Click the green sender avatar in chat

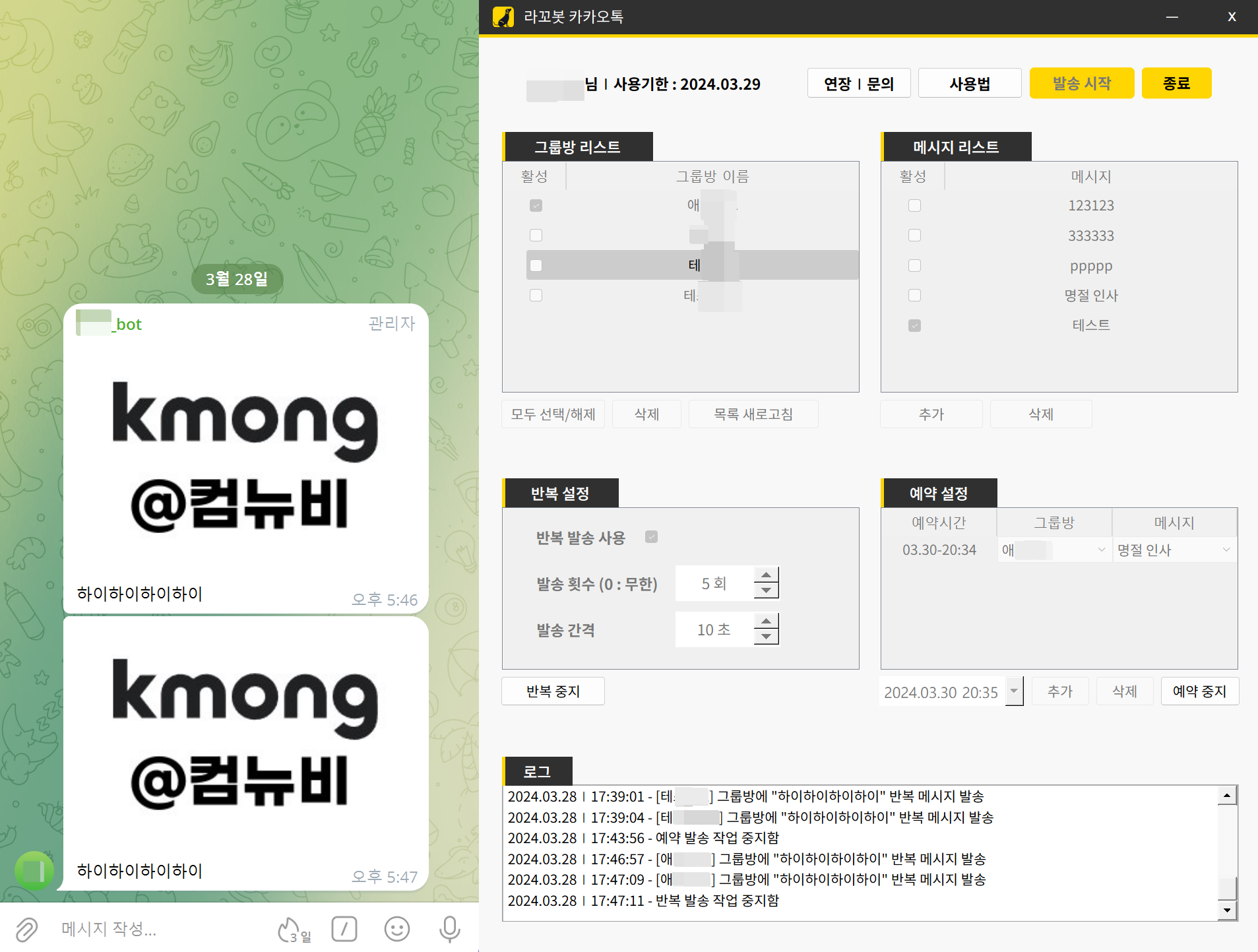34,870
